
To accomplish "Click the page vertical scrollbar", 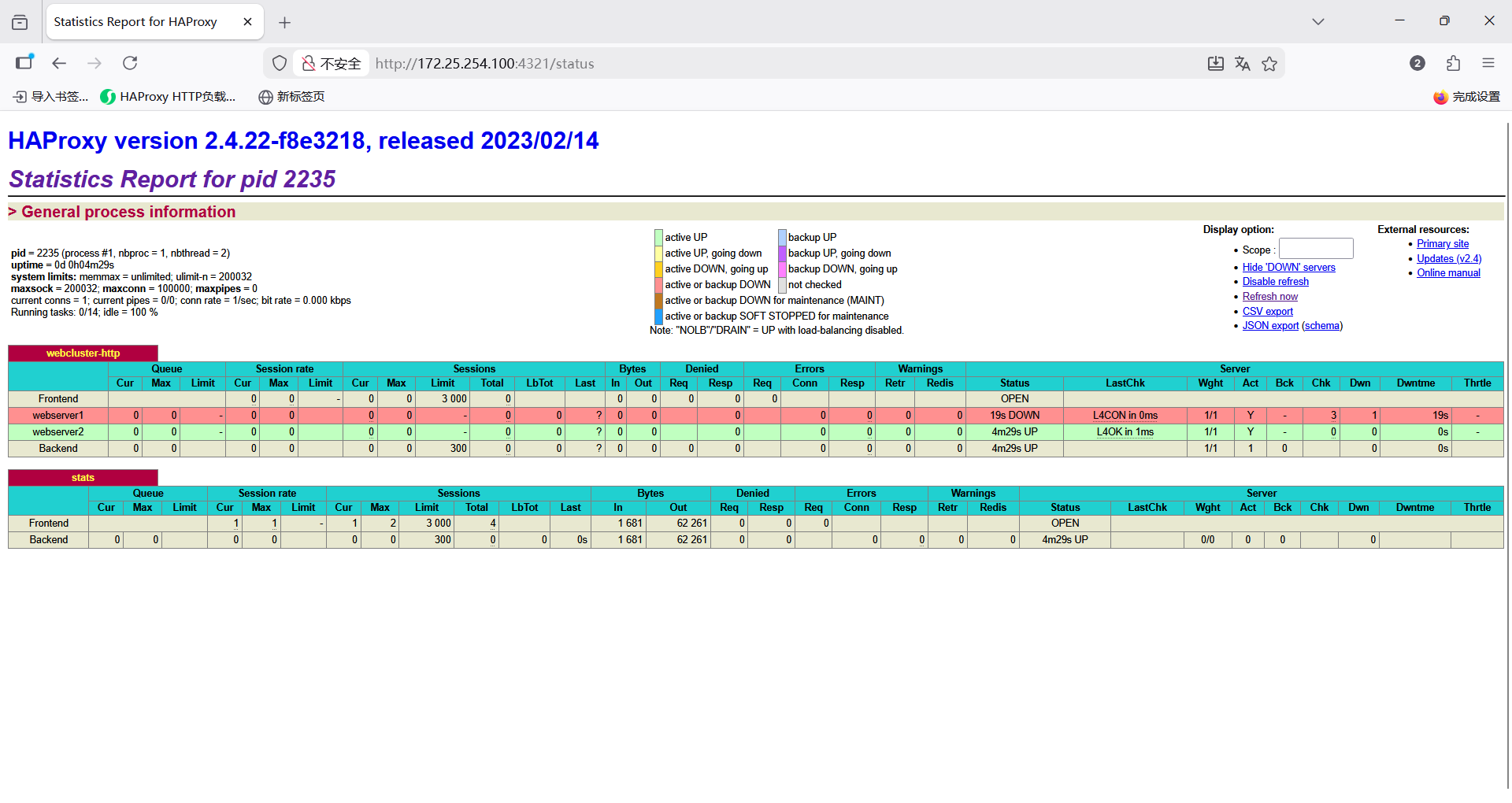I will [1507, 455].
